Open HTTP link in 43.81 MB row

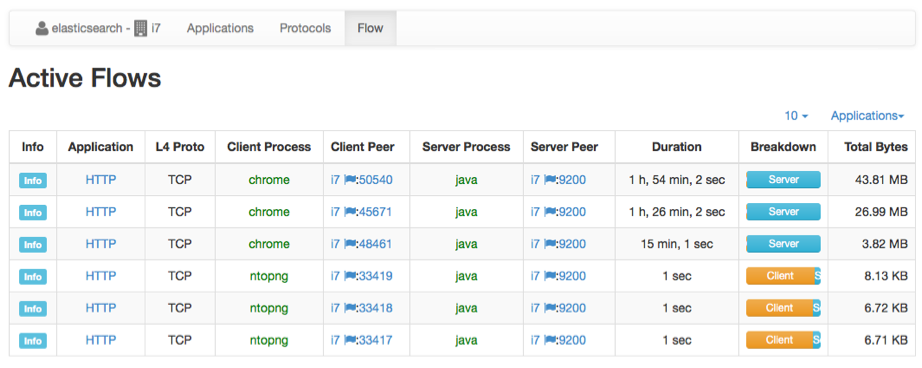[101, 180]
